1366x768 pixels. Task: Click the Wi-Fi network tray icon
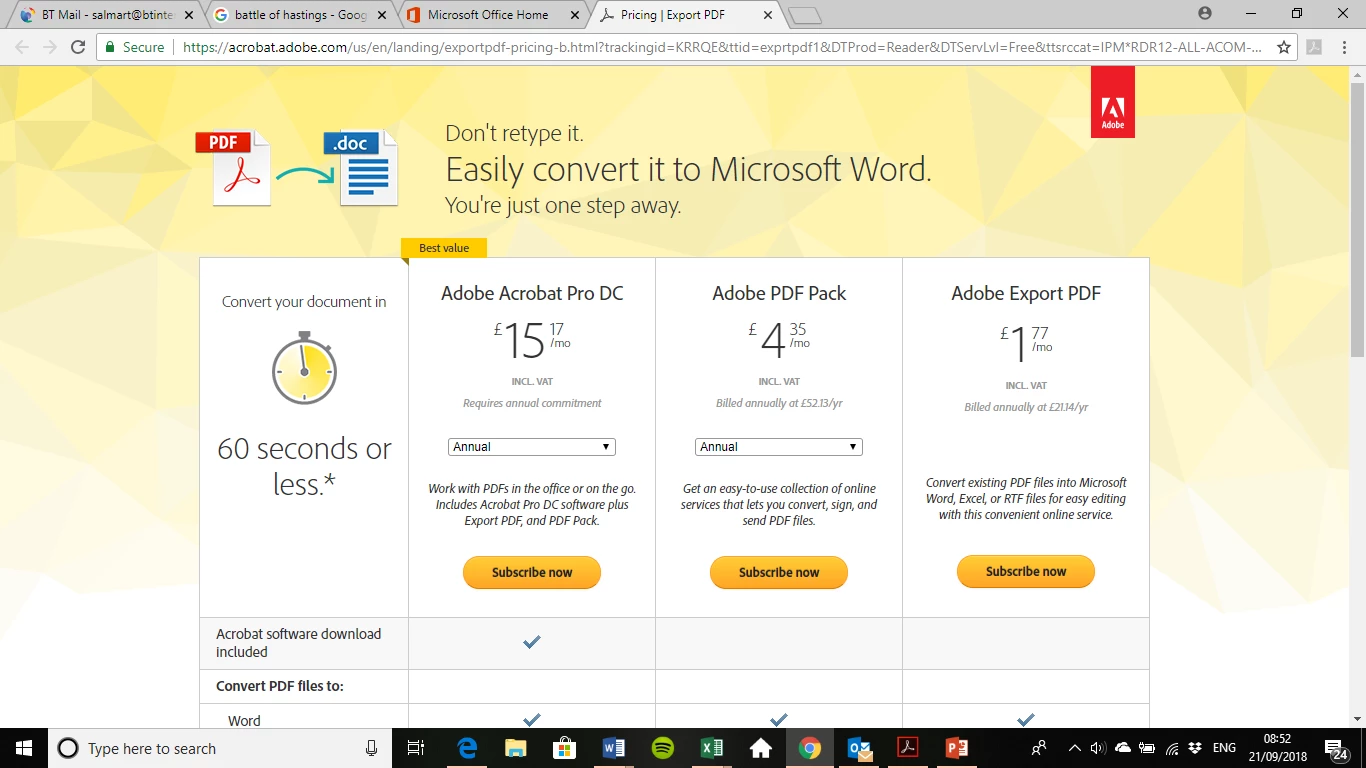(1172, 748)
